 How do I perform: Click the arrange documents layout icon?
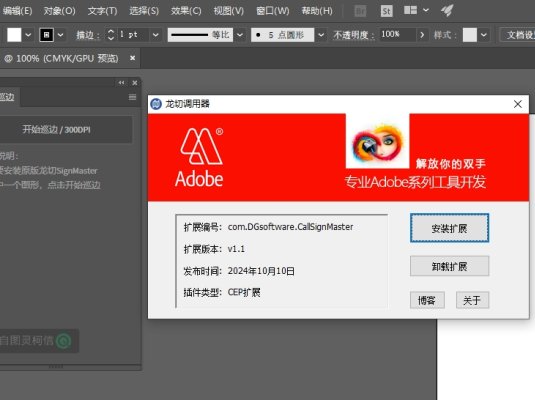(x=410, y=10)
